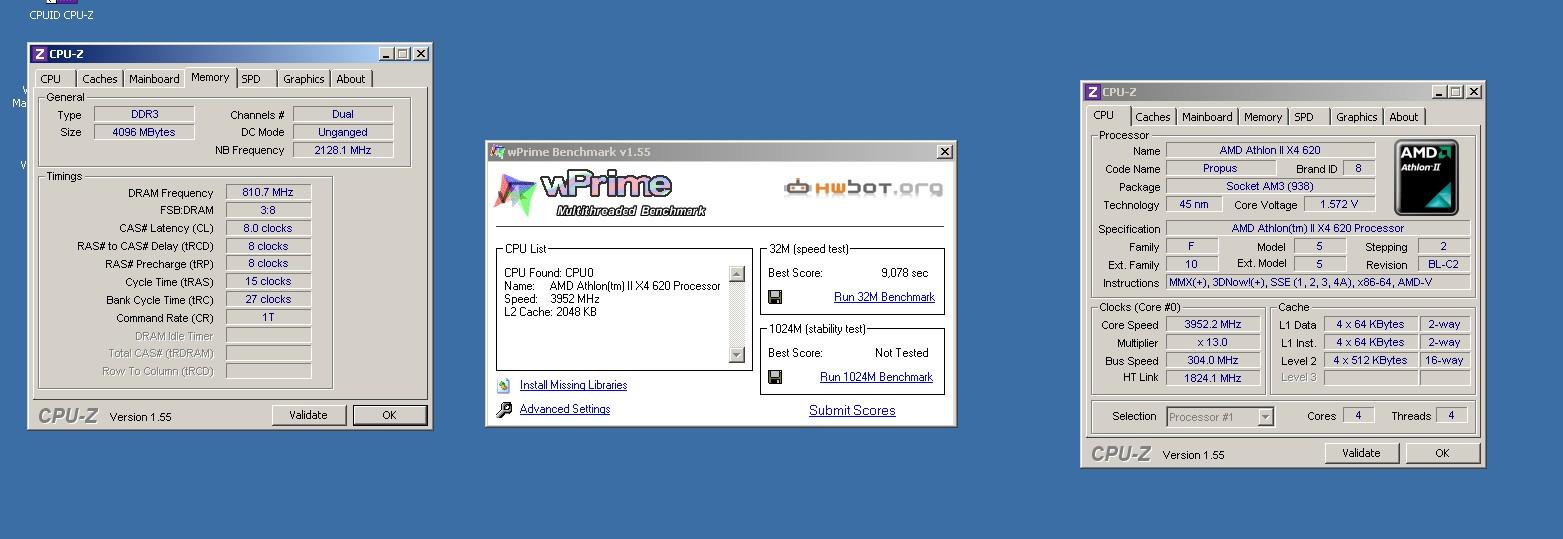Click the save icon beside Run 32M Benchmark
This screenshot has height=539, width=1563.
pos(775,297)
